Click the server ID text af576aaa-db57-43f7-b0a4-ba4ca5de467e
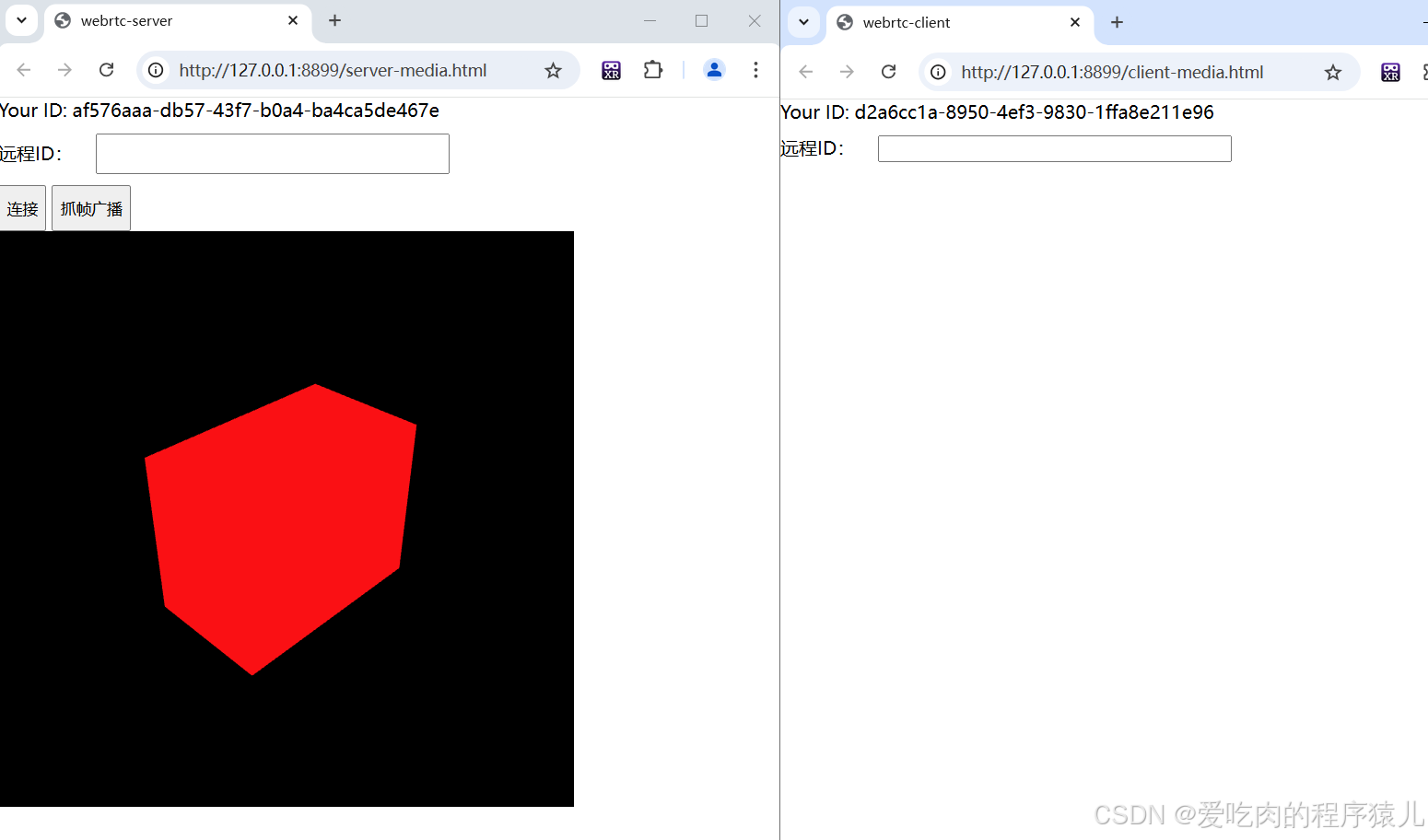1428x840 pixels. coord(256,111)
